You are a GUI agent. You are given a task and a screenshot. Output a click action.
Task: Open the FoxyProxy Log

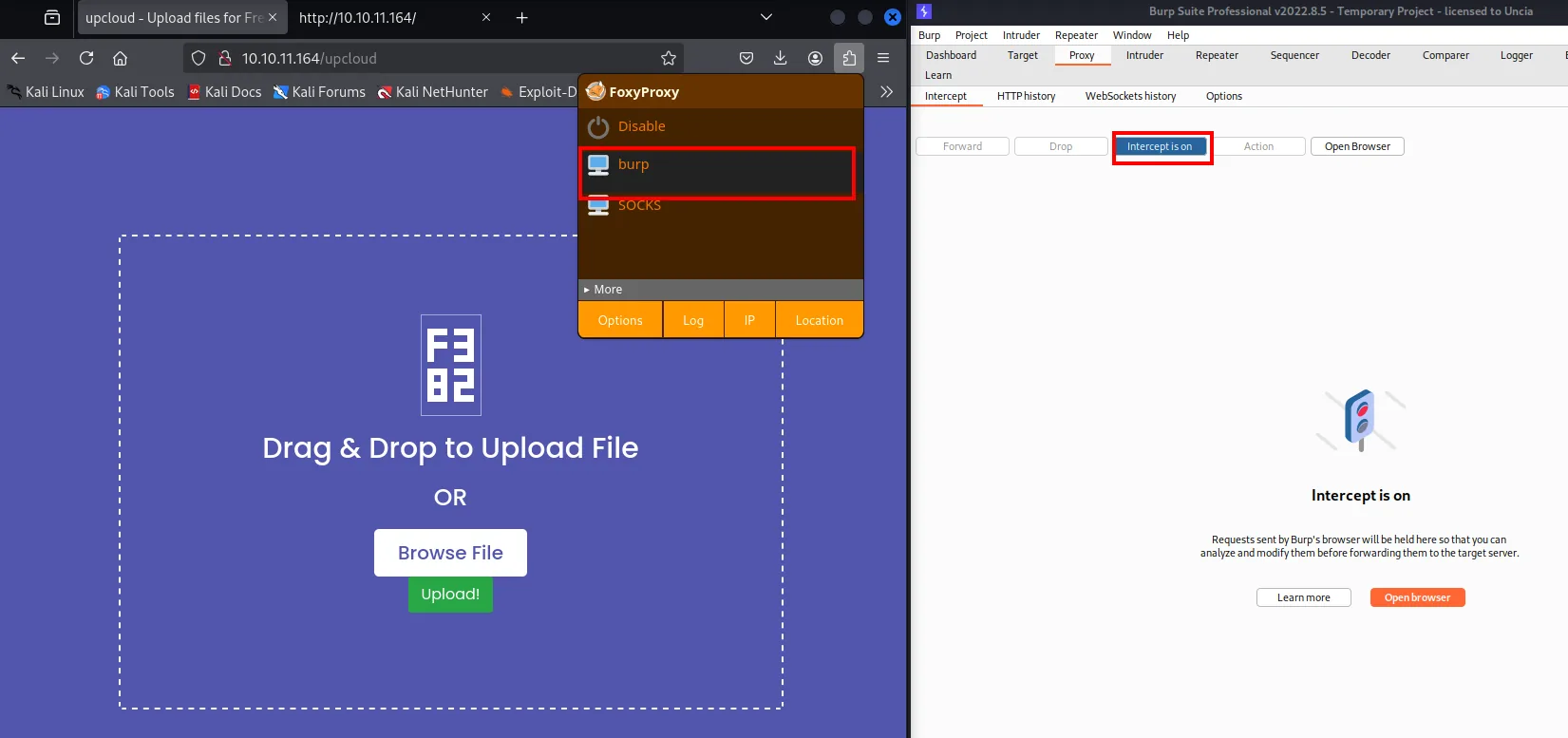tap(693, 320)
